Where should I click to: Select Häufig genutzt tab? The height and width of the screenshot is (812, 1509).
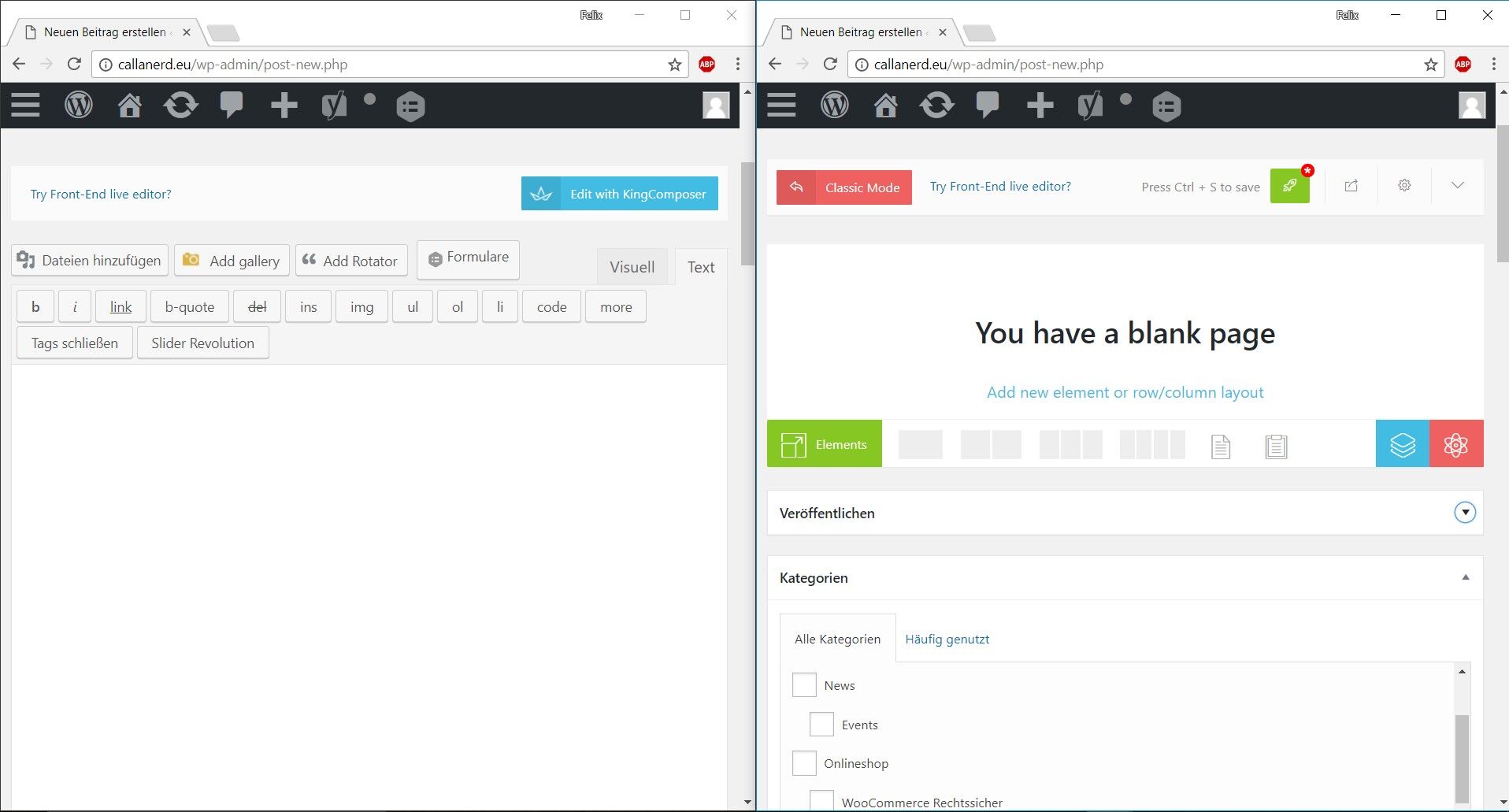click(x=947, y=639)
